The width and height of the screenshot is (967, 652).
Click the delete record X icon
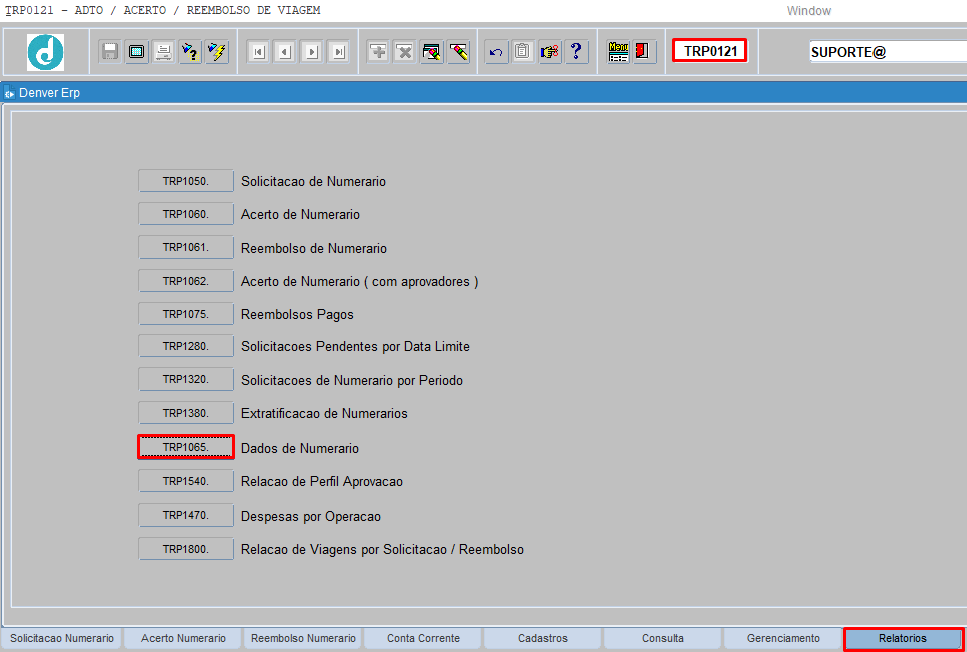coord(404,52)
